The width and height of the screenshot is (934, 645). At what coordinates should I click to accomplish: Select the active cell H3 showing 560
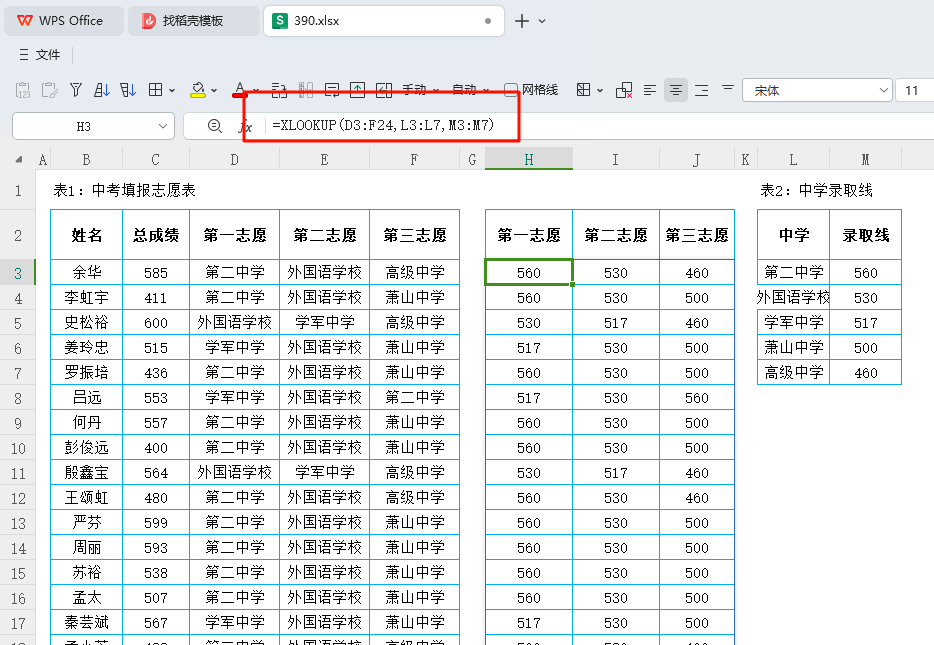[529, 272]
